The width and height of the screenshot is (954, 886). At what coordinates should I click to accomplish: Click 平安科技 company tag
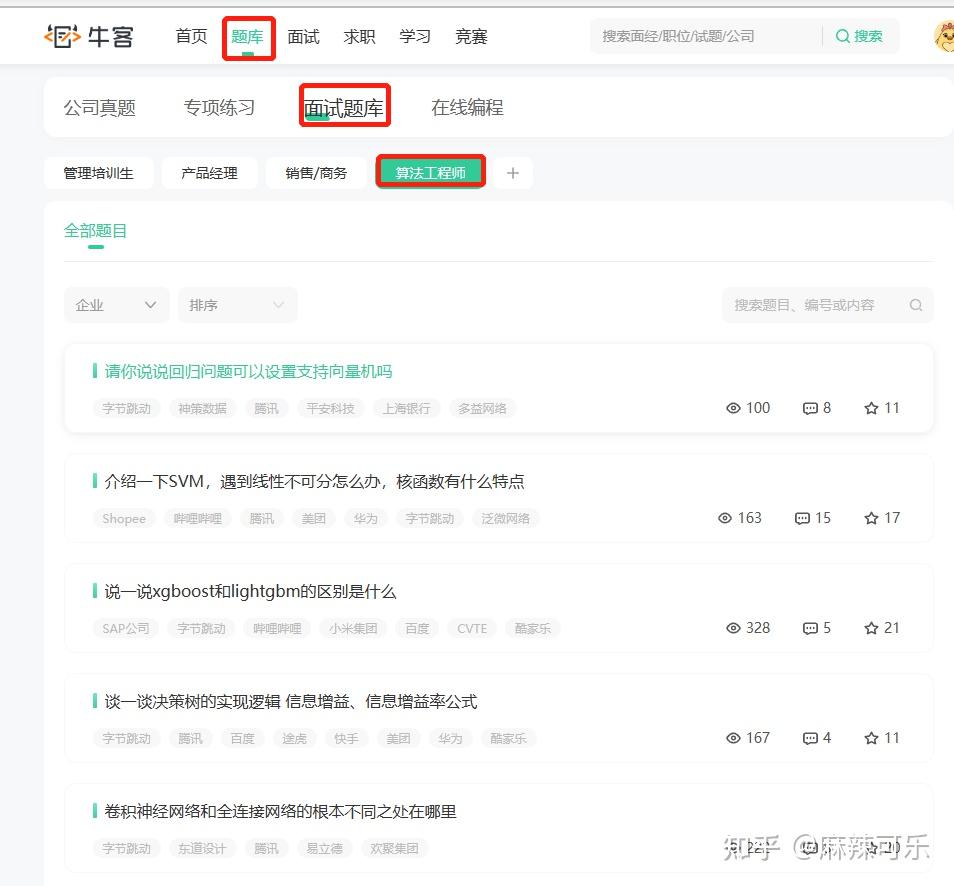(330, 408)
